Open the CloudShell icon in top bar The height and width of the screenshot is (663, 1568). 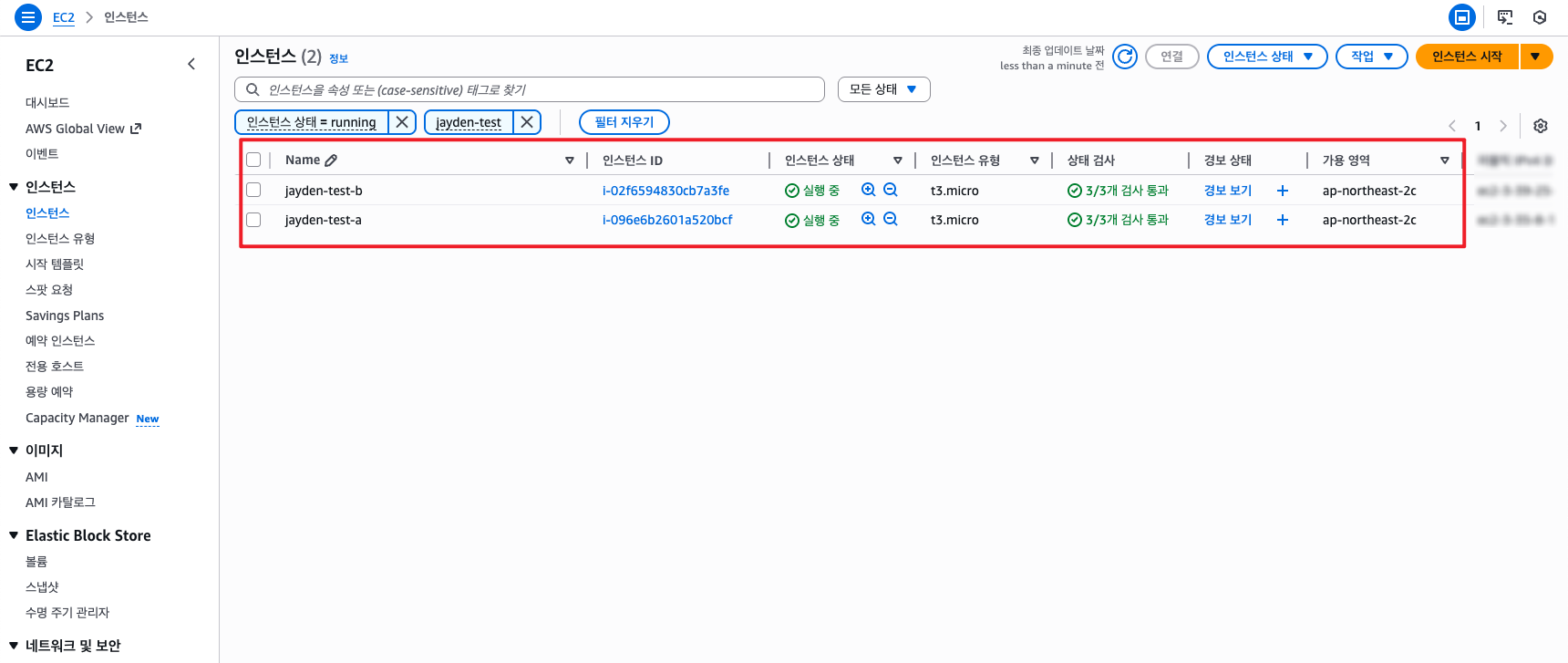[x=1505, y=17]
